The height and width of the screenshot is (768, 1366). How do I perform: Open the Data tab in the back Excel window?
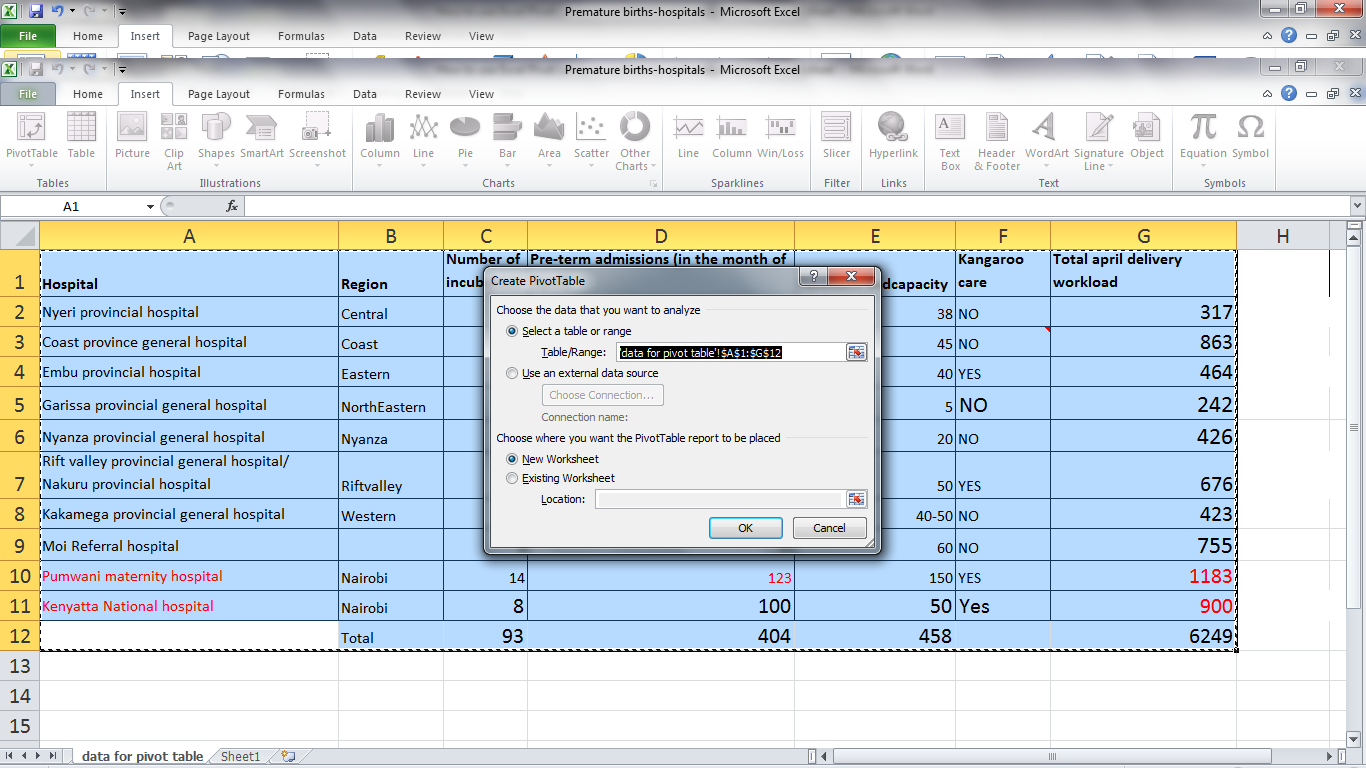365,36
